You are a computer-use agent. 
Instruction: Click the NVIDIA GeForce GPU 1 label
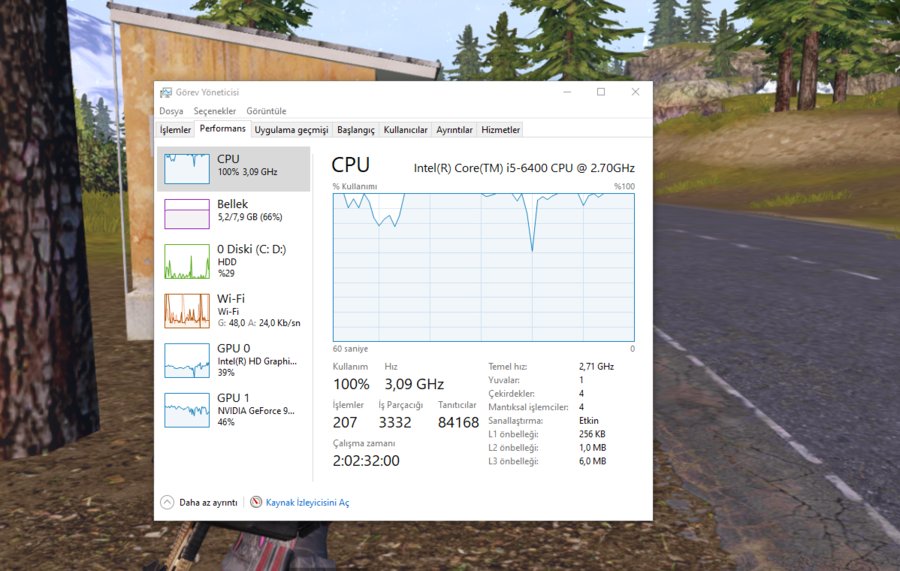(256, 410)
